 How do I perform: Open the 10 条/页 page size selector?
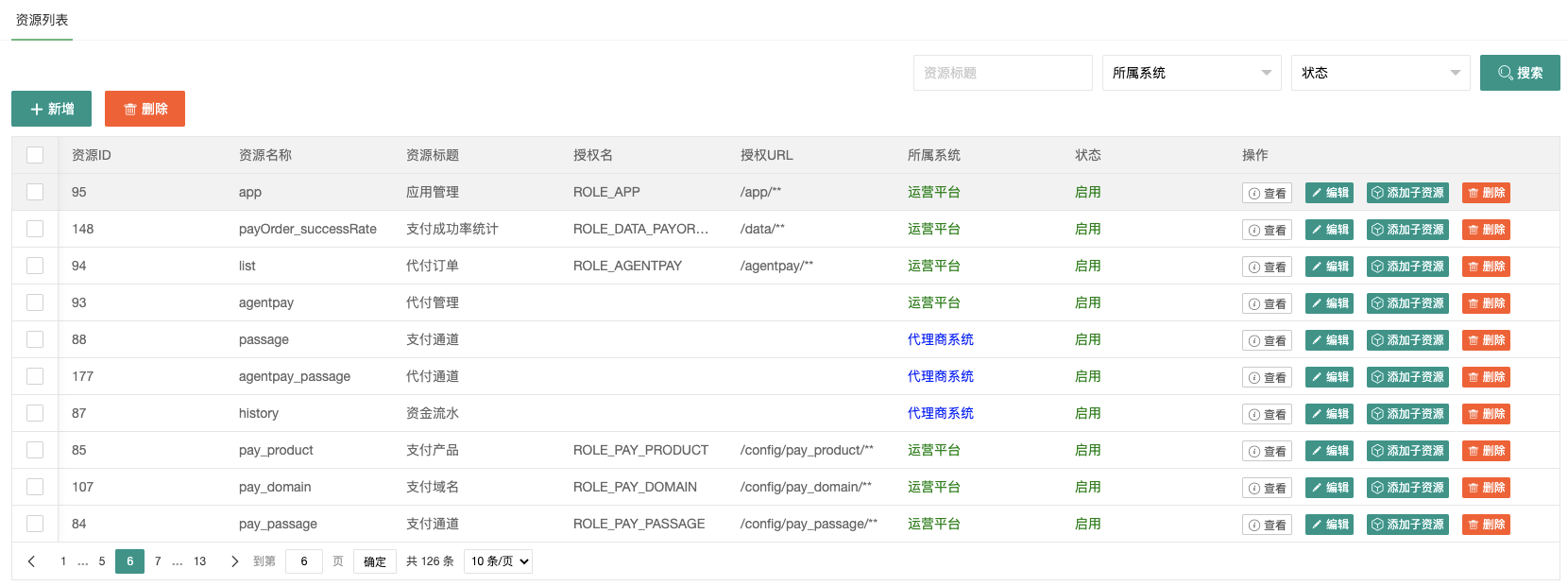tap(498, 561)
